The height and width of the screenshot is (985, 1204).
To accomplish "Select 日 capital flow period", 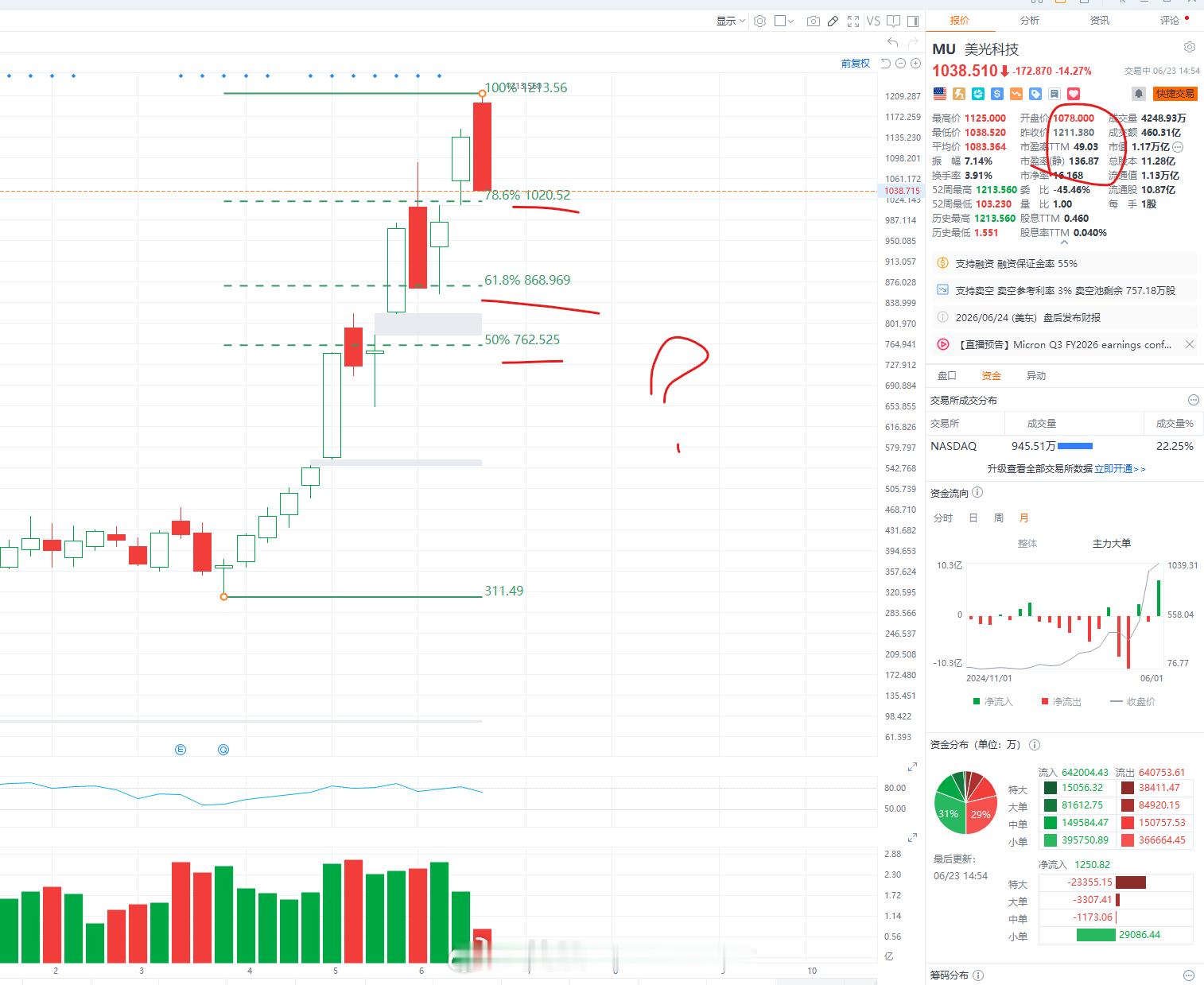I will point(973,518).
